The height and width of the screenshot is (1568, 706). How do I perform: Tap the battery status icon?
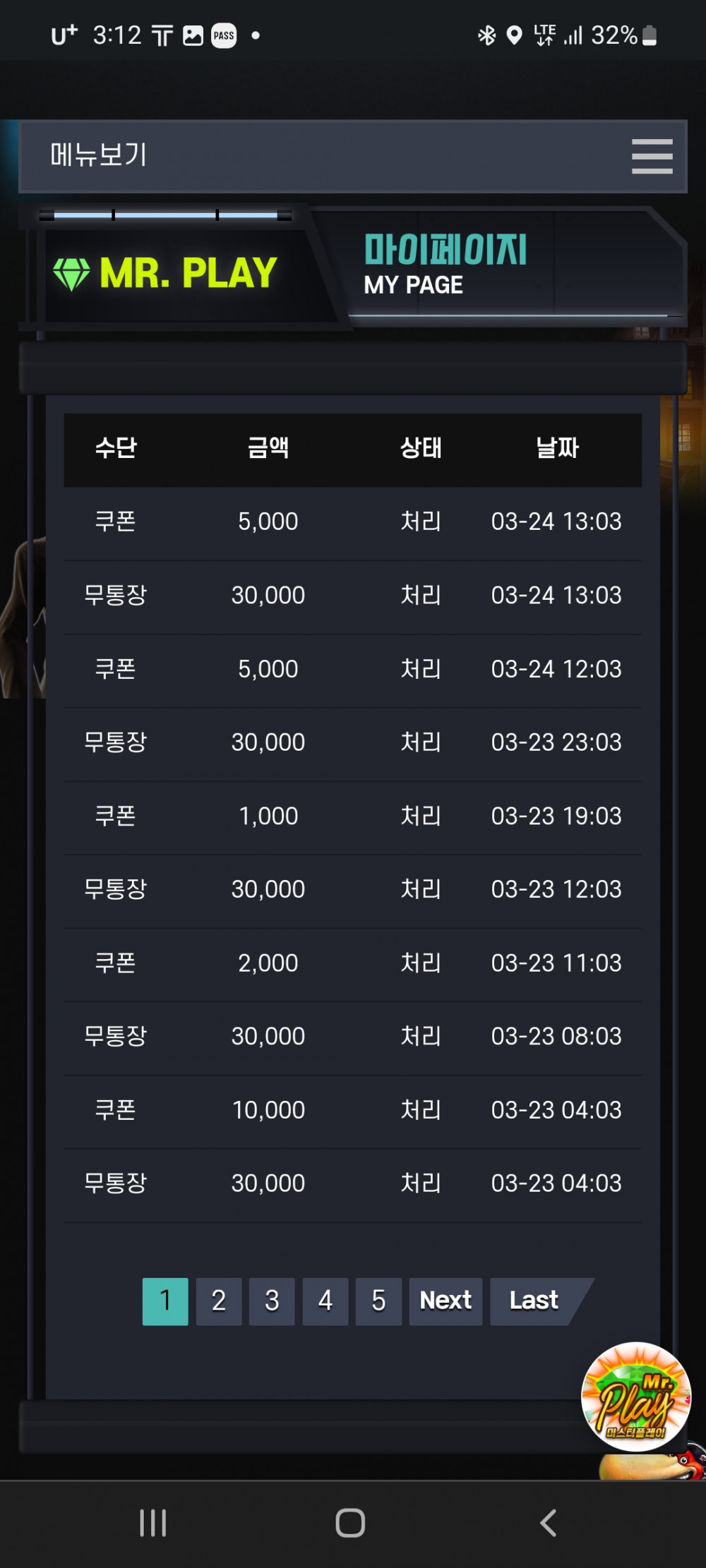pos(650,35)
